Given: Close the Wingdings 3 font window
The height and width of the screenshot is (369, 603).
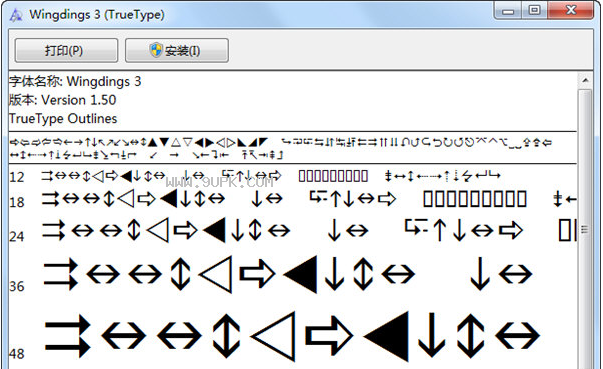Looking at the screenshot, I should [x=571, y=11].
